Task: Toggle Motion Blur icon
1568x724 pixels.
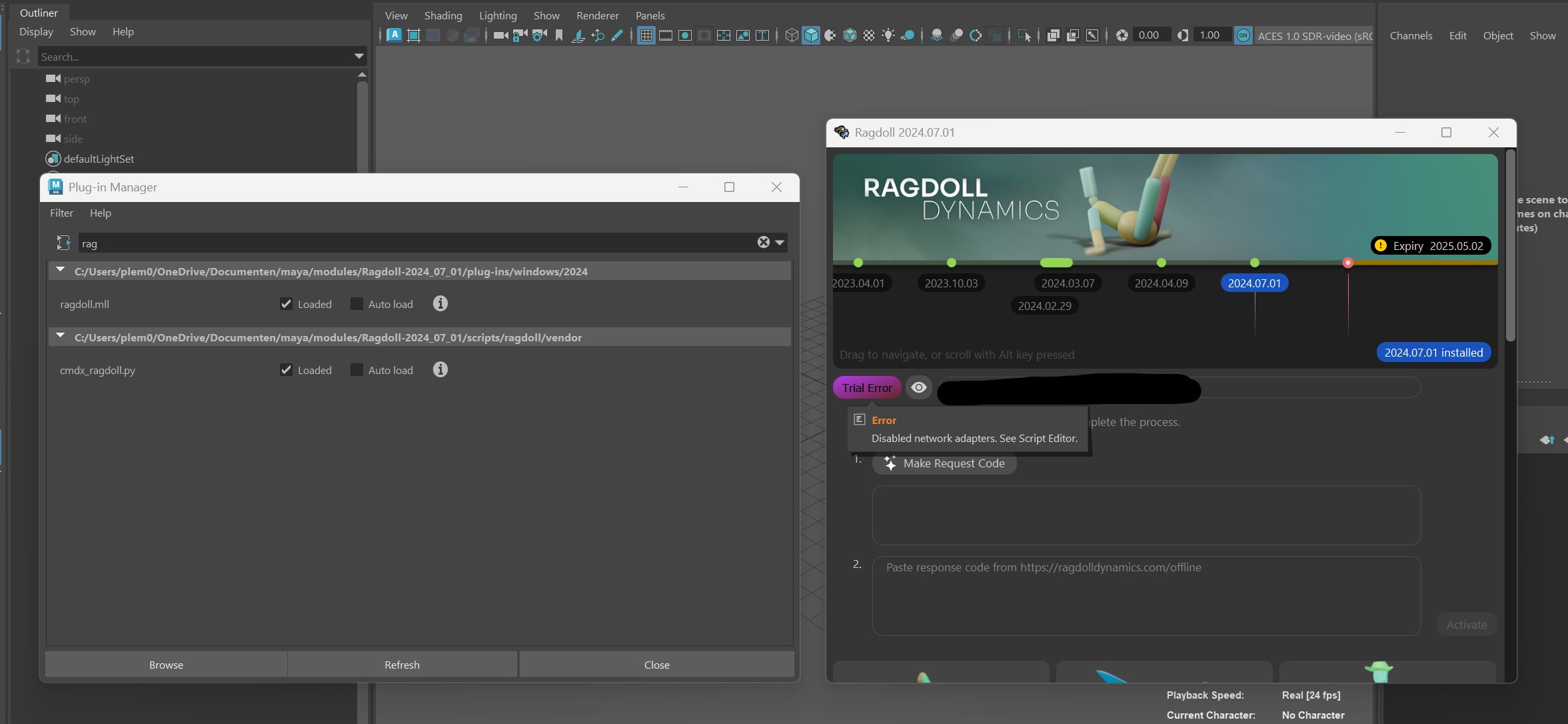Action: click(956, 36)
